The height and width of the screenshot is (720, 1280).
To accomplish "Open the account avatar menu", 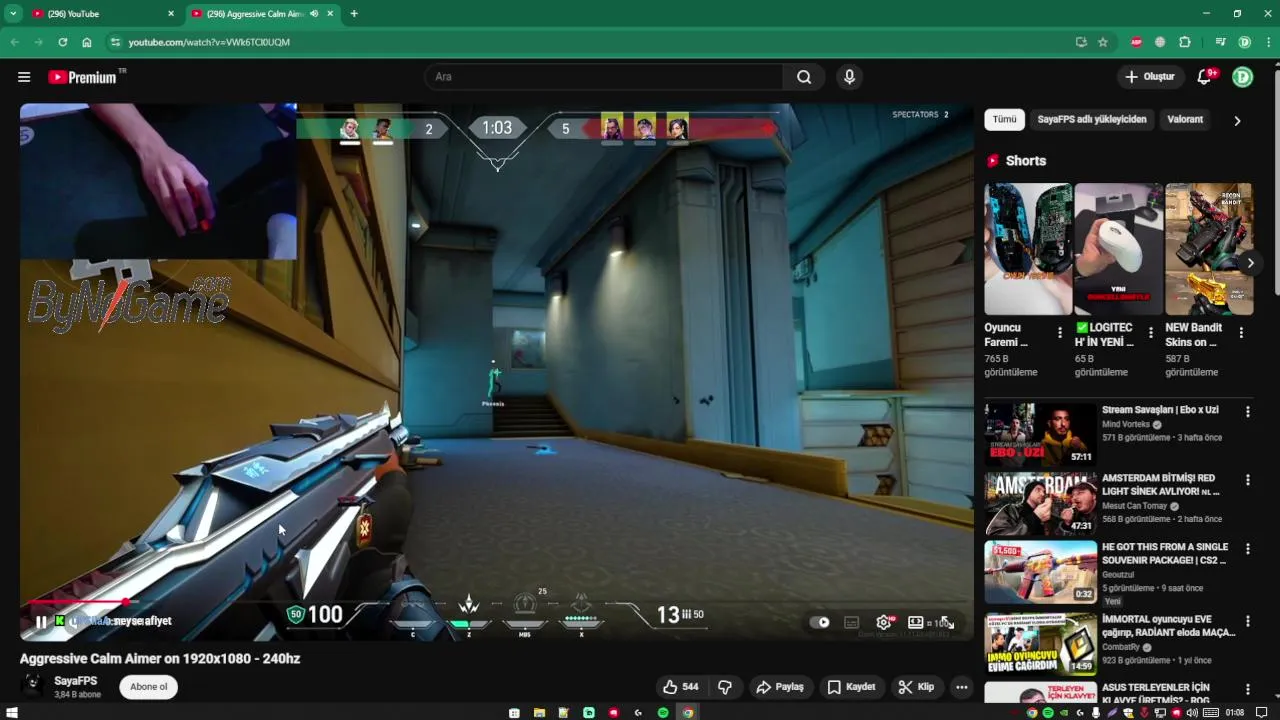I will point(1242,77).
